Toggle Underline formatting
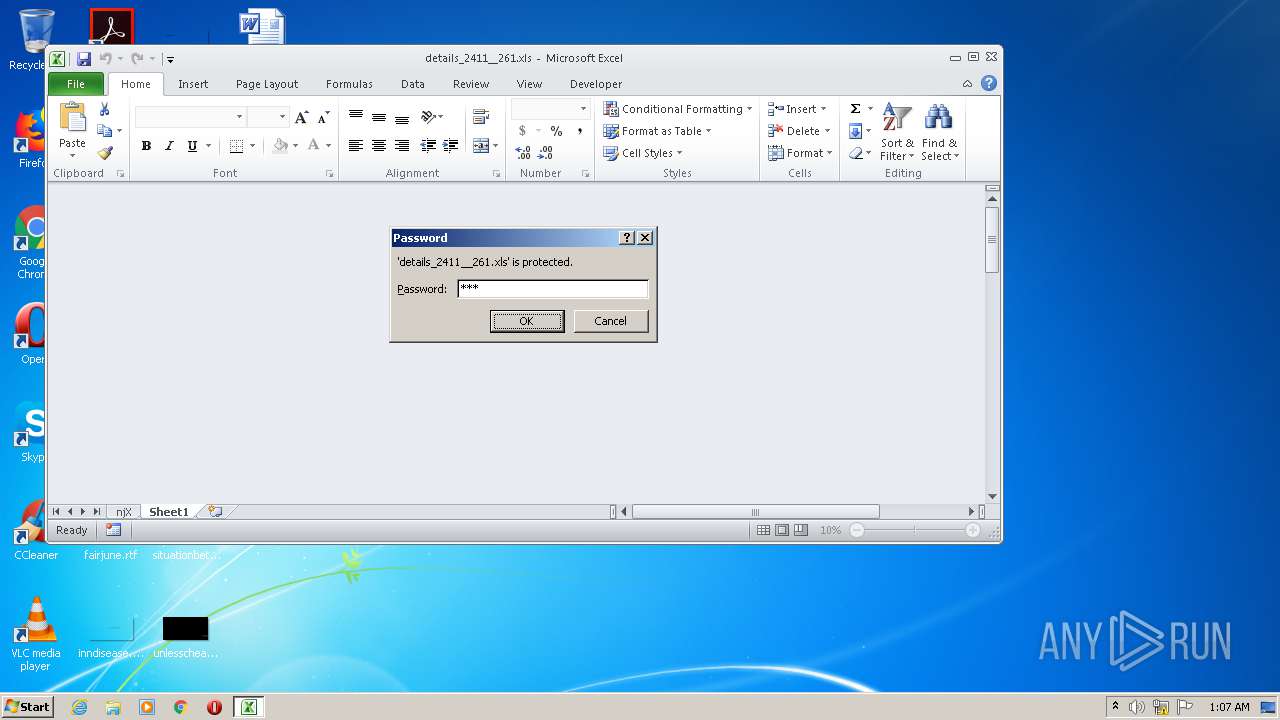1280x720 pixels. pos(192,146)
